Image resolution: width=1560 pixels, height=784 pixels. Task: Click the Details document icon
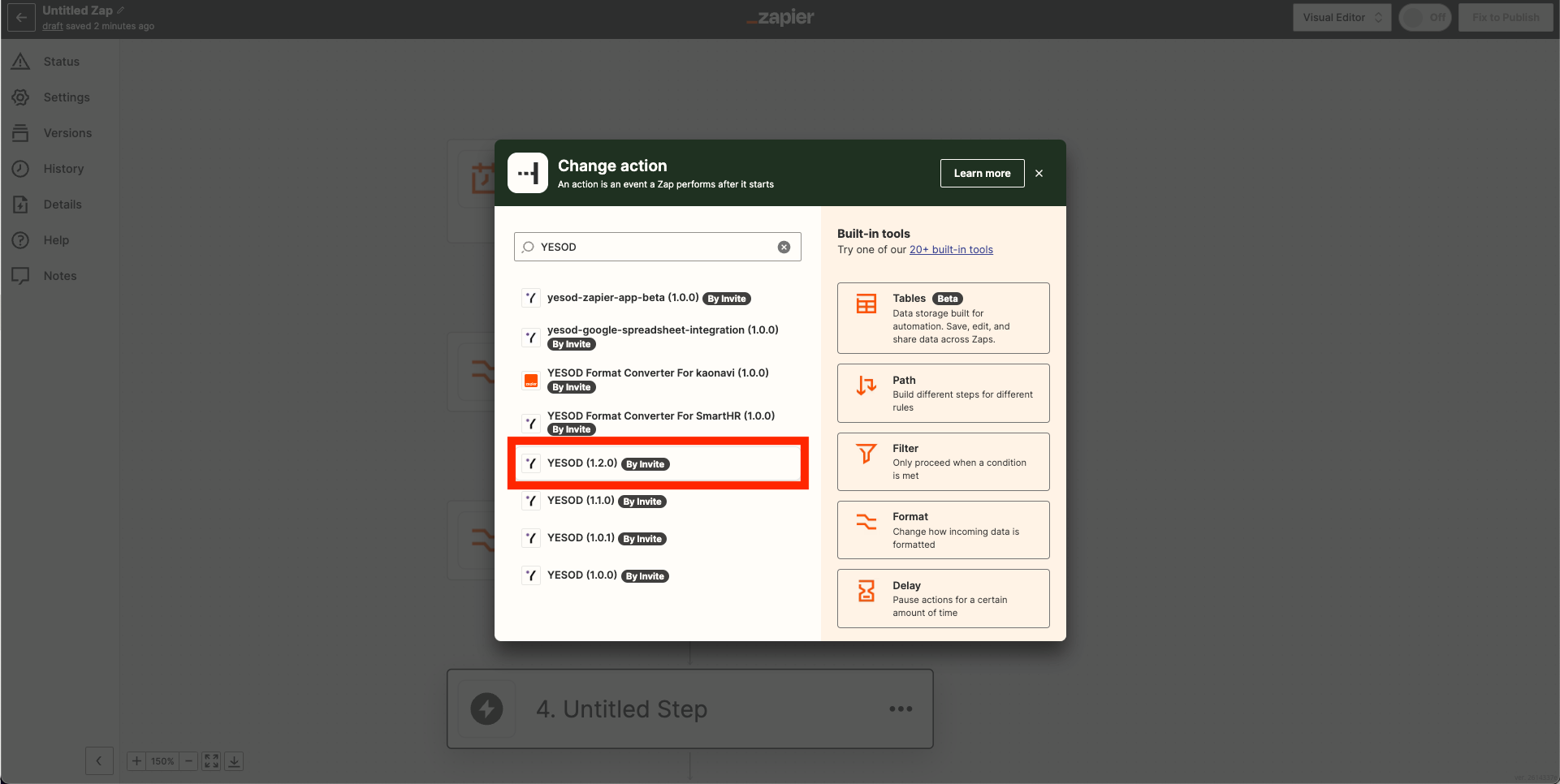tap(21, 205)
